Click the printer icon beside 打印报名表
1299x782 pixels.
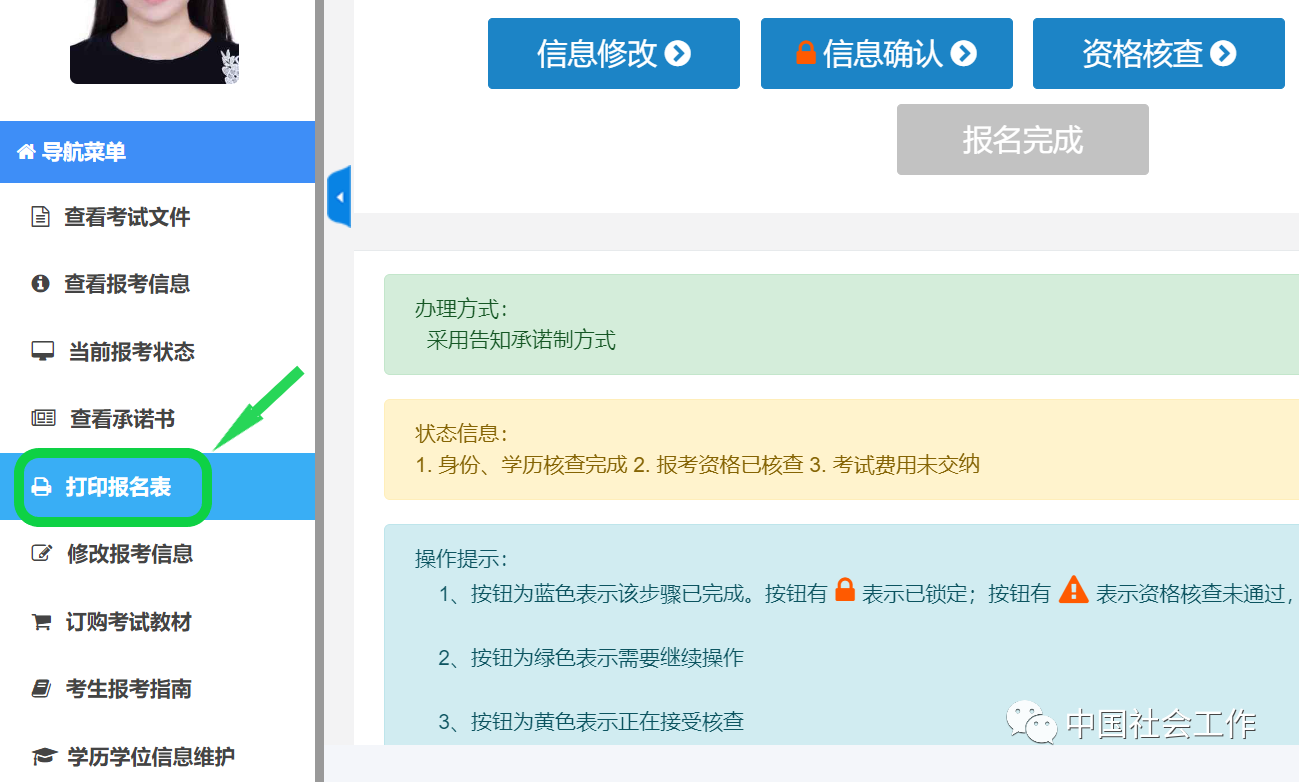coord(41,487)
